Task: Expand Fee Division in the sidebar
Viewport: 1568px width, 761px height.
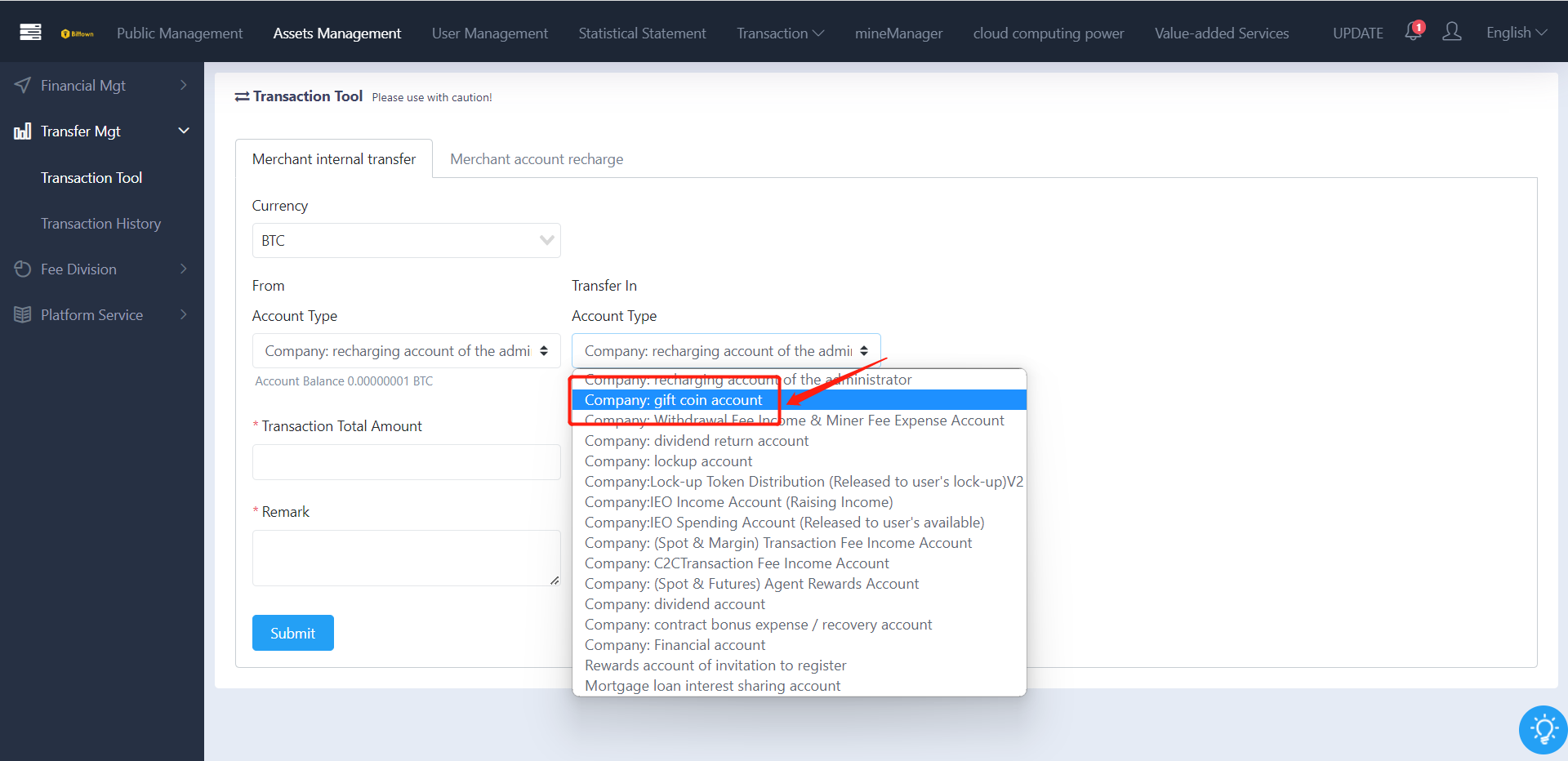Action: tap(102, 269)
